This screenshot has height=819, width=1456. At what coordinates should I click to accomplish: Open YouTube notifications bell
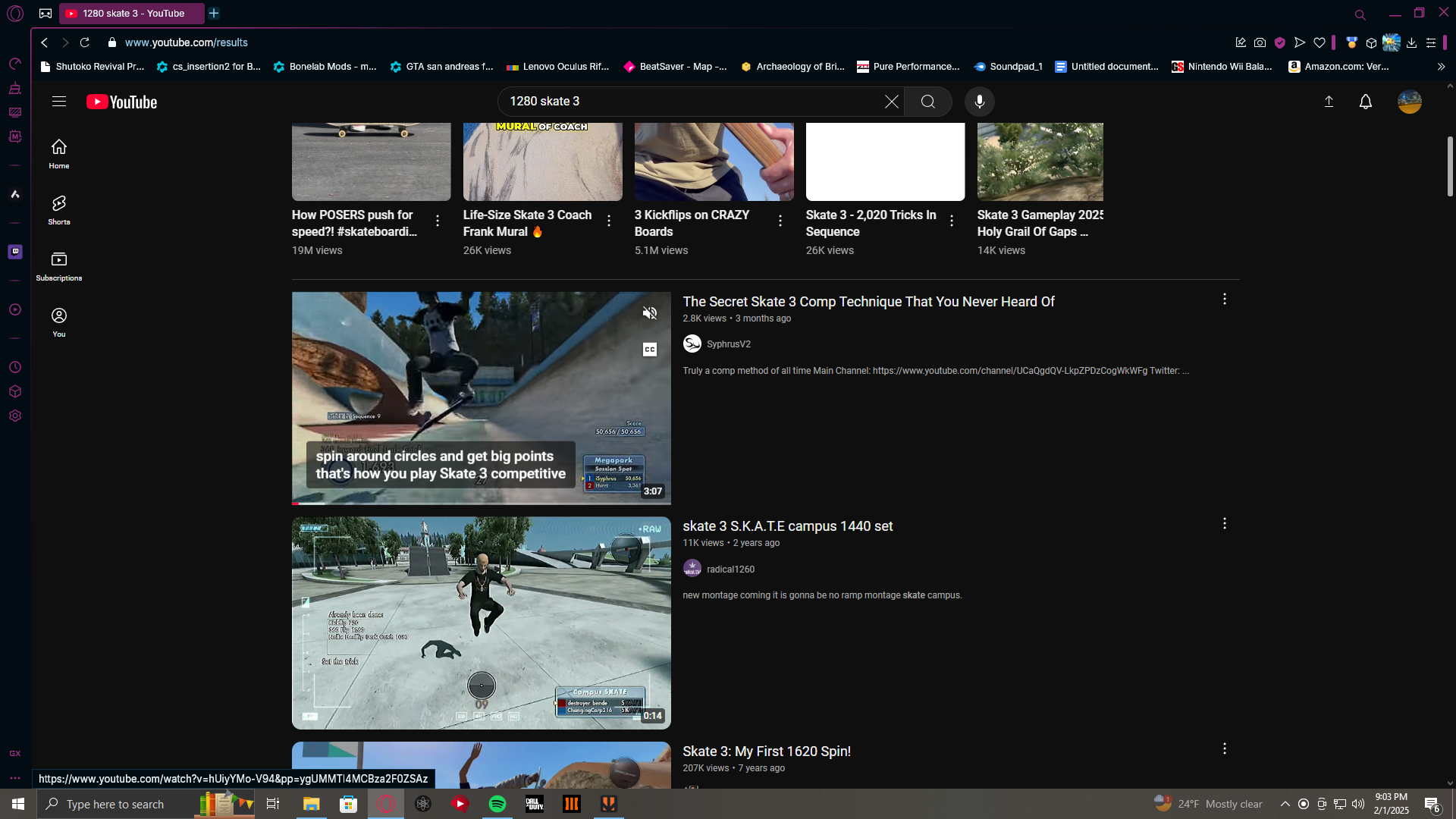pyautogui.click(x=1365, y=102)
